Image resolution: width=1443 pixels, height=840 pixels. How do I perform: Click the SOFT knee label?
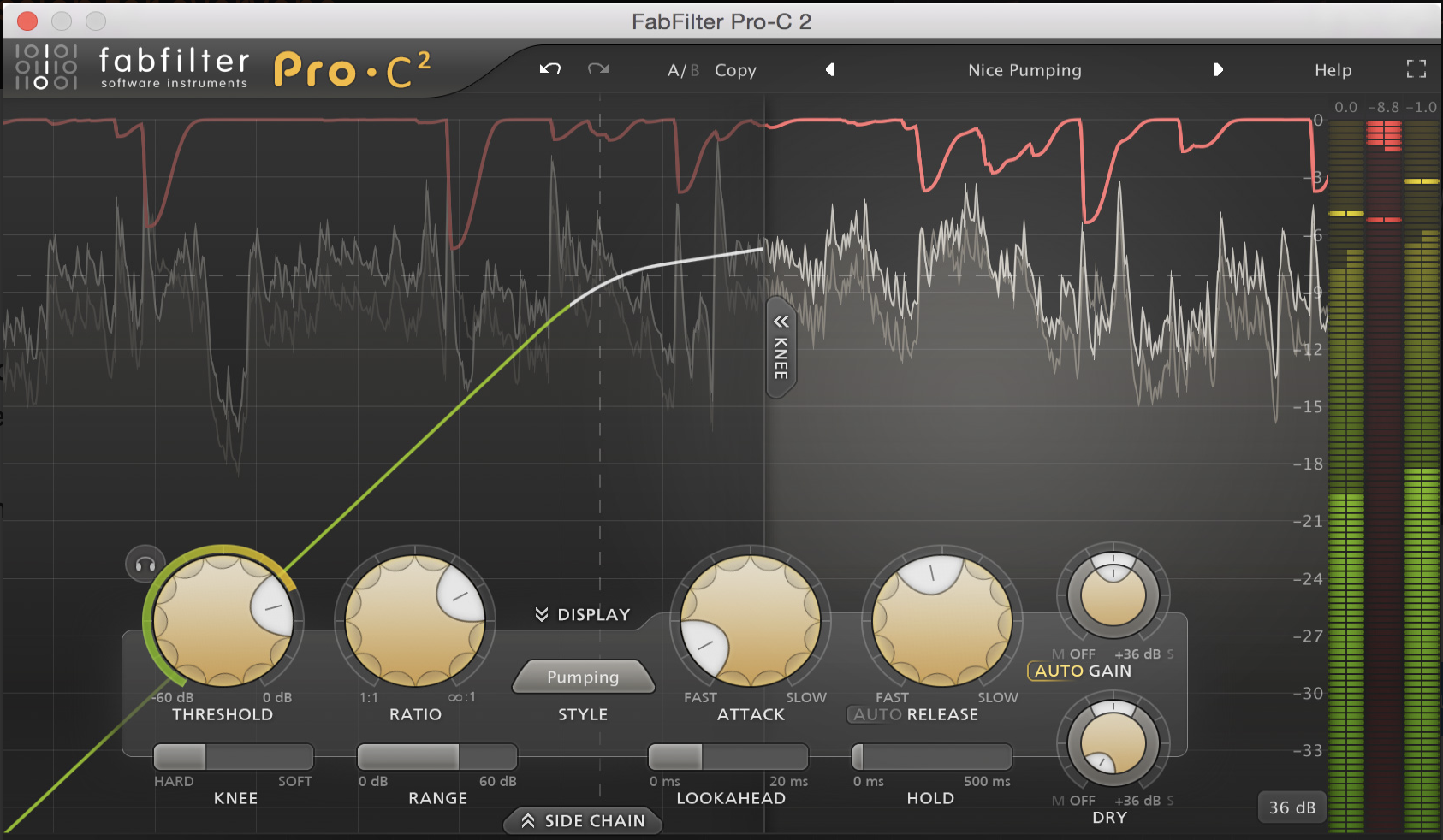tap(295, 781)
